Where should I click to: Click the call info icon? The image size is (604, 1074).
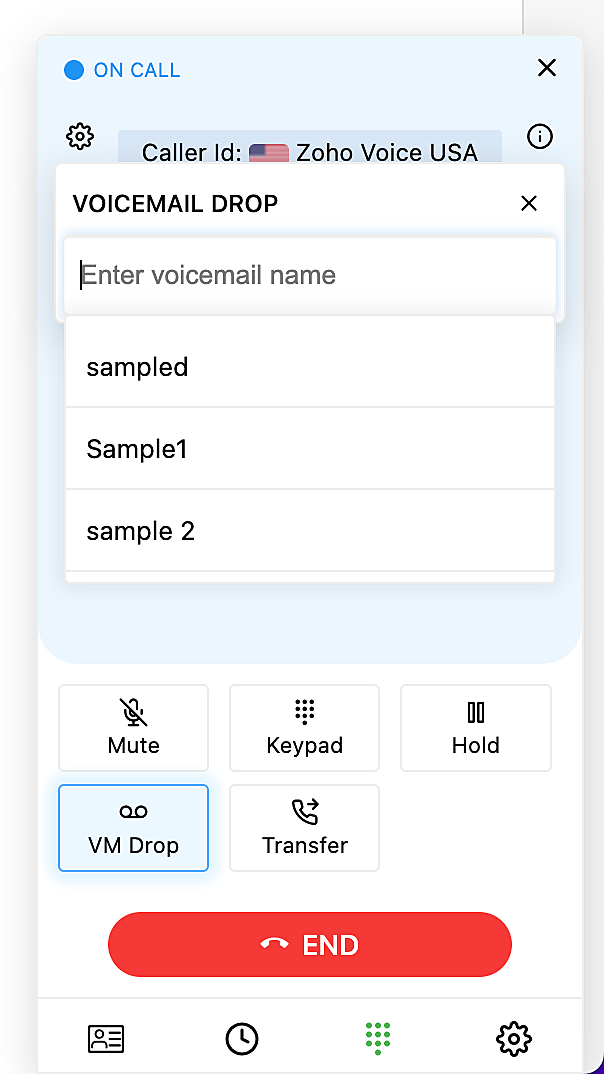coord(540,137)
